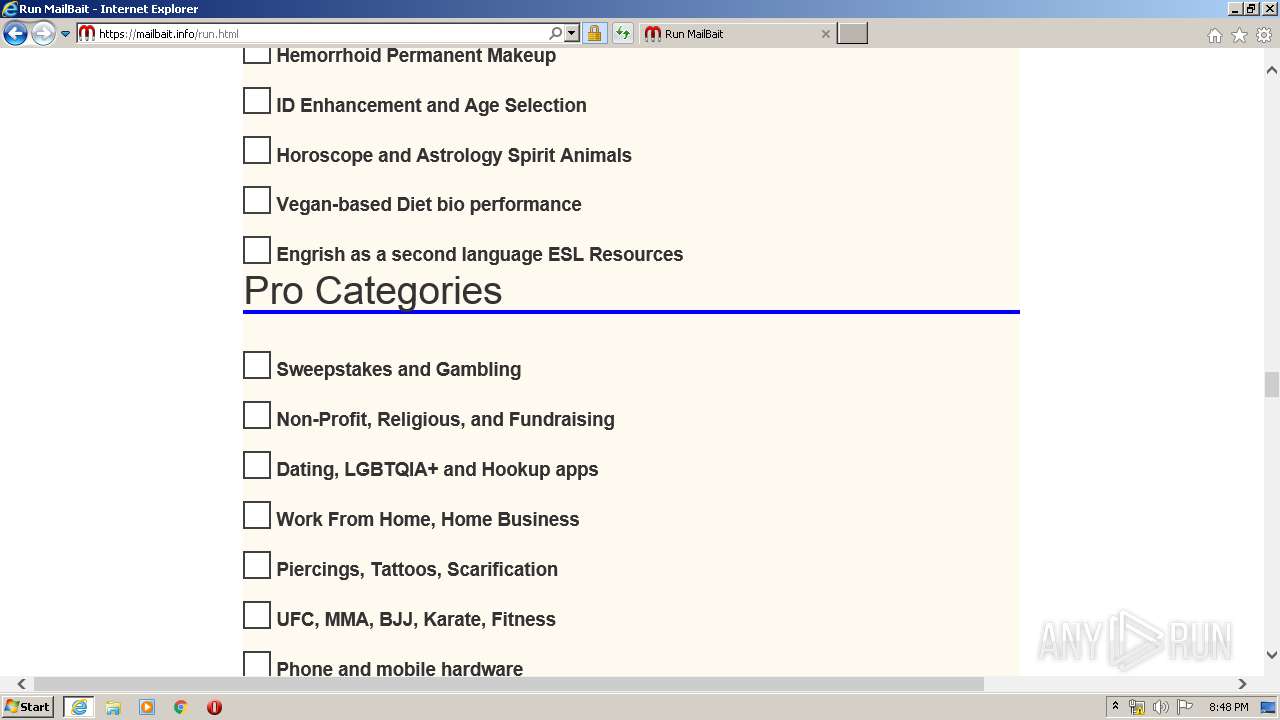Tick Dating, LGBTQIA+ and Hookup apps
The image size is (1280, 720).
257,465
